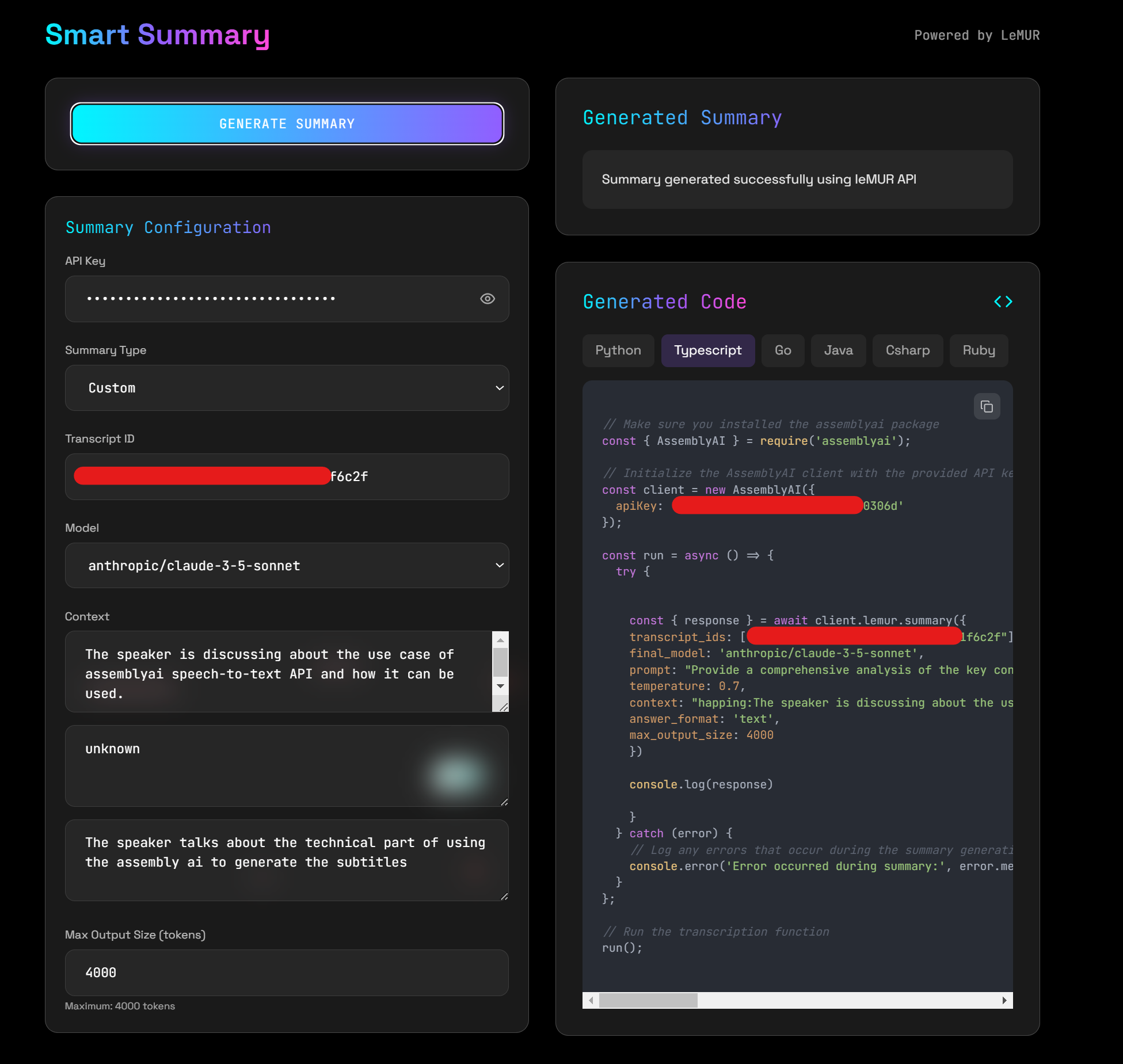
Task: Expand the Model selection dropdown
Action: pos(287,566)
